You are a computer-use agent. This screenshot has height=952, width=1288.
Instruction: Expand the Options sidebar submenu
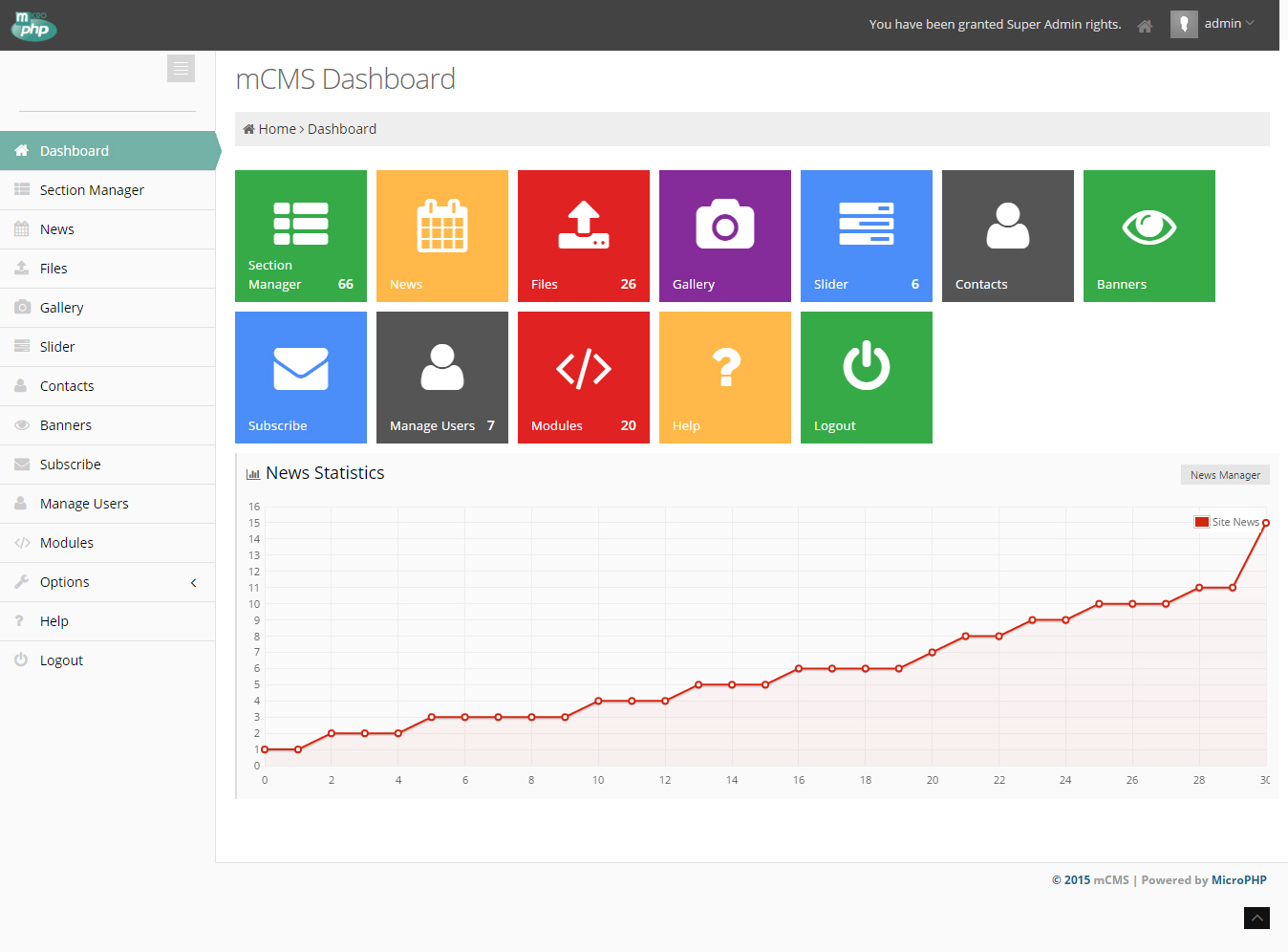click(107, 582)
